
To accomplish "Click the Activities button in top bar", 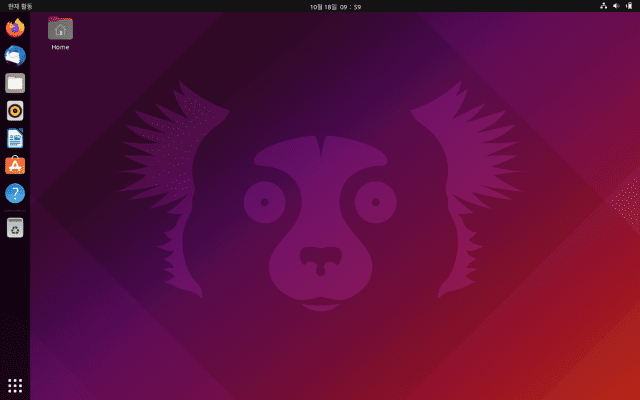I will tap(20, 6).
